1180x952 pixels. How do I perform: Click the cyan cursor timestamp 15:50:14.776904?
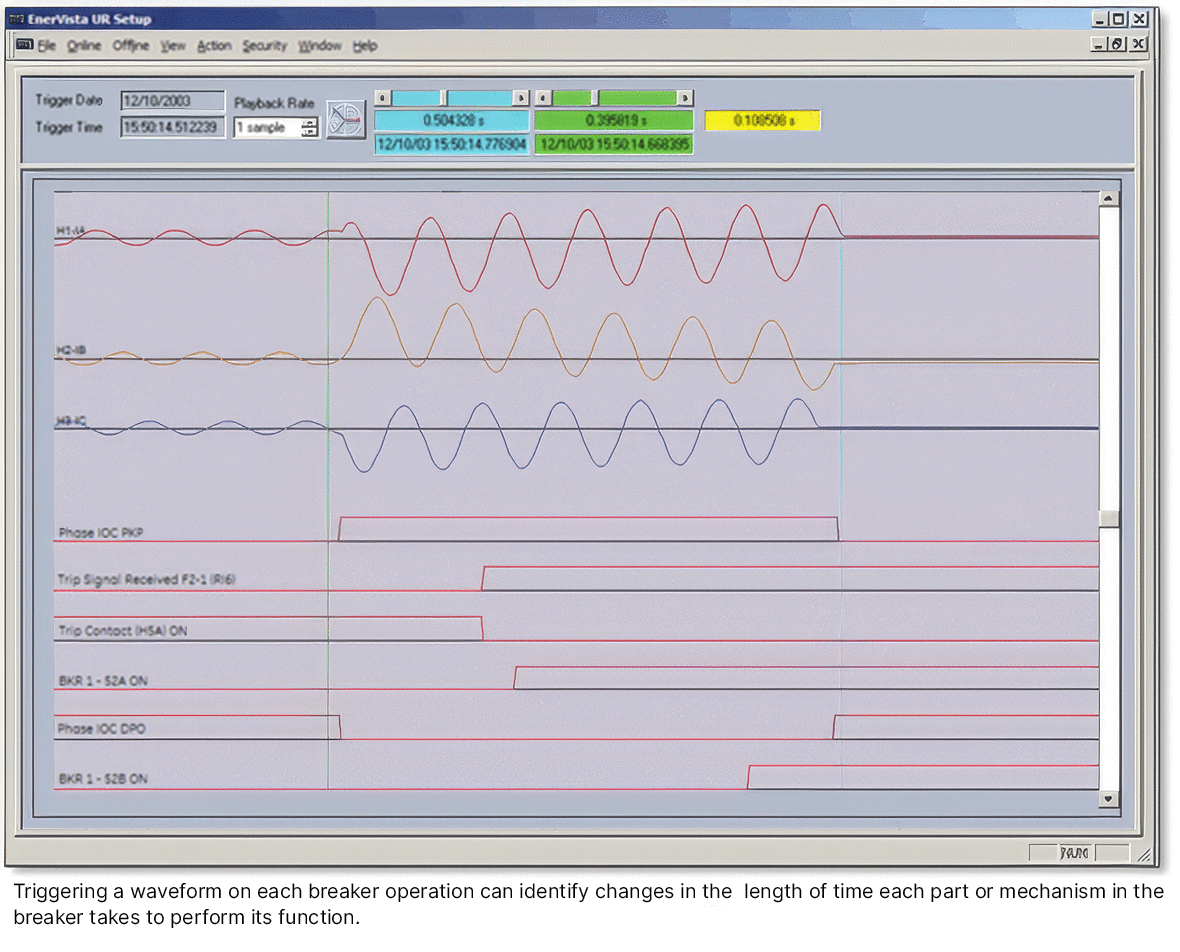pos(452,144)
